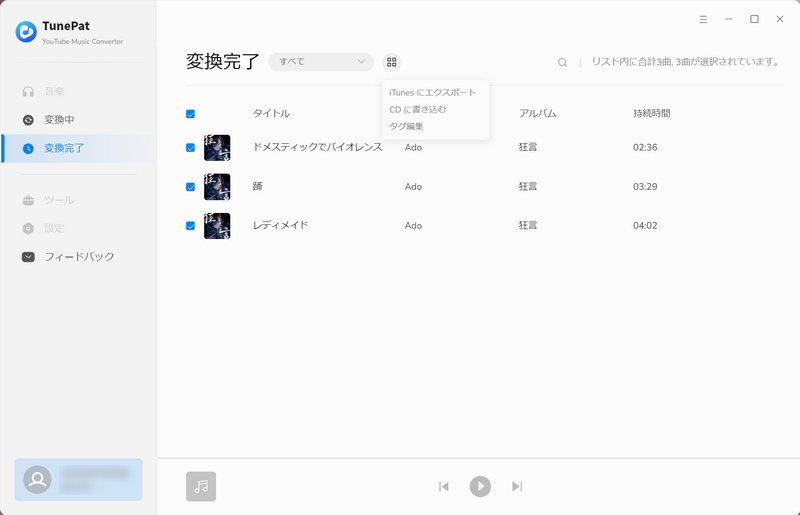Close the TunePat window

[780, 19]
